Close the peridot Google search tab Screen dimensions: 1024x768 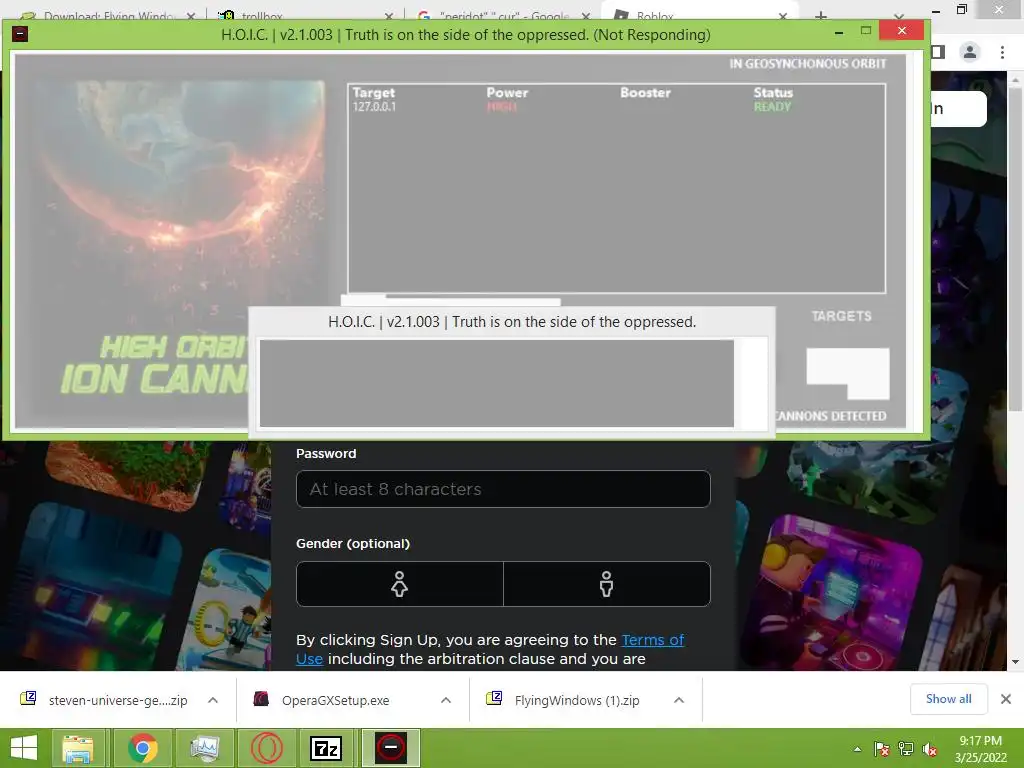coord(586,16)
